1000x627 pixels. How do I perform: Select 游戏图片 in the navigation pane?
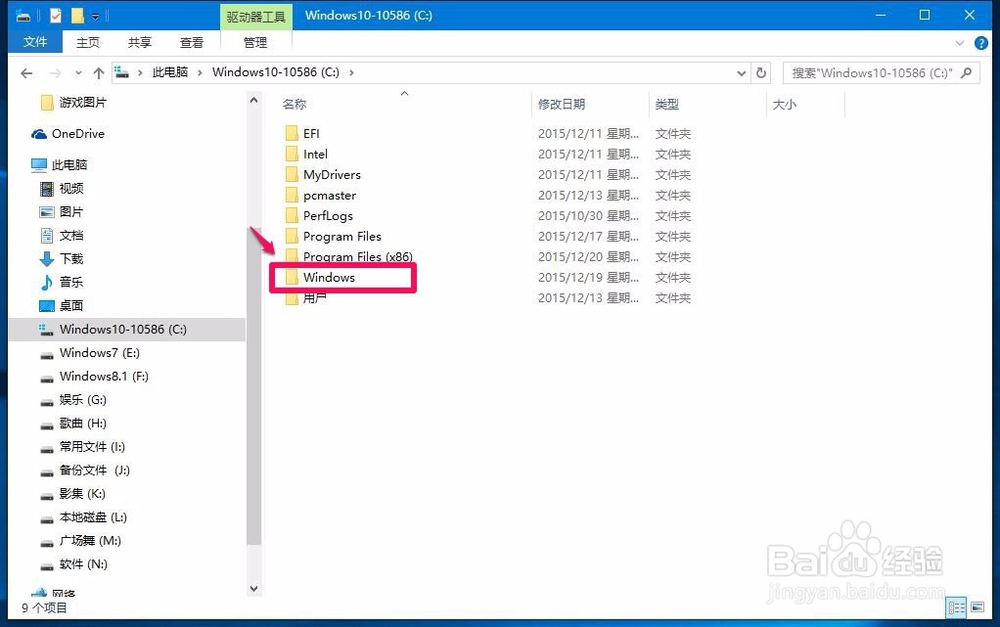pyautogui.click(x=83, y=102)
